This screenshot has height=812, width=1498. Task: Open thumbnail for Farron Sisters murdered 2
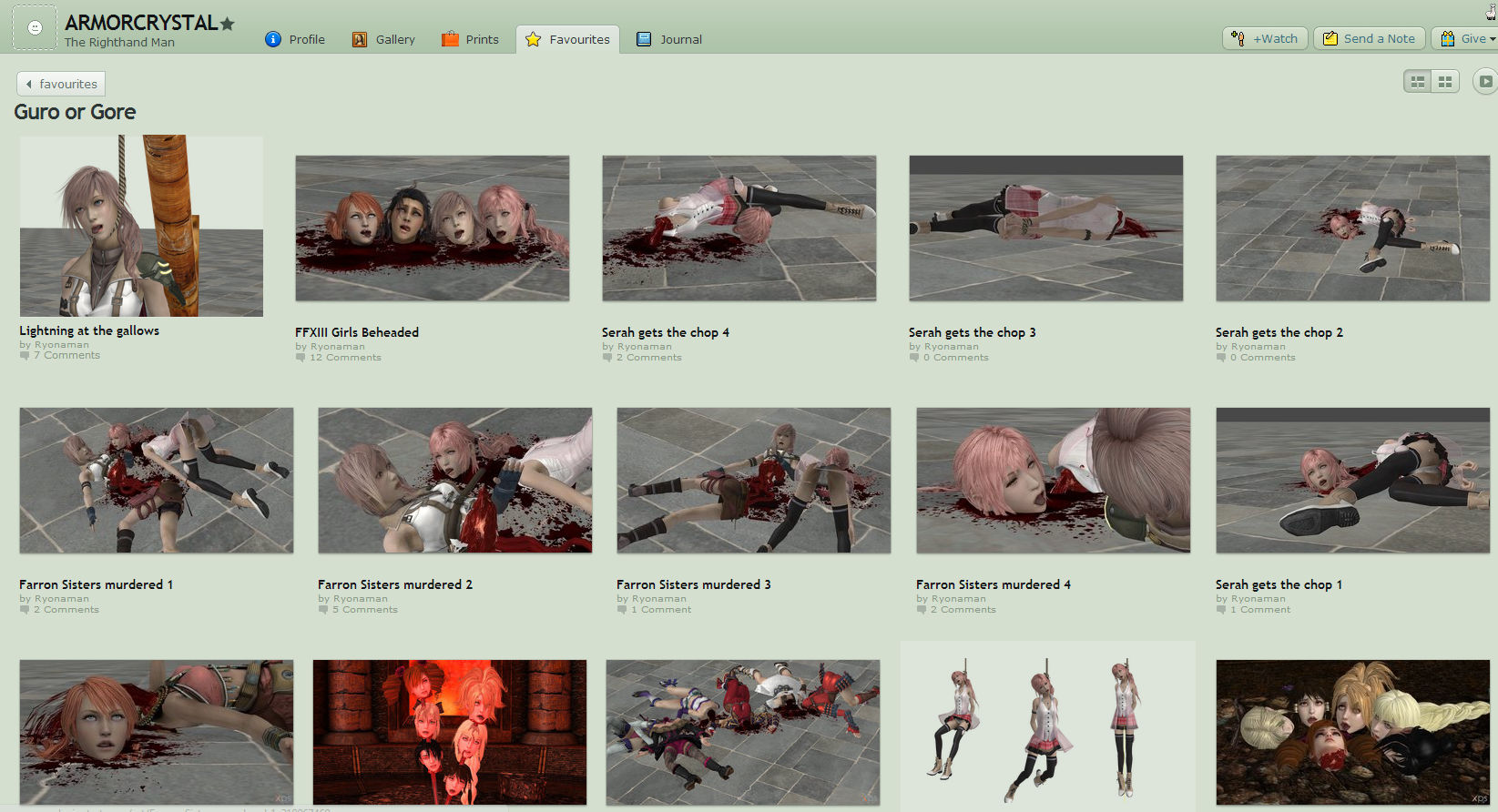pyautogui.click(x=455, y=481)
